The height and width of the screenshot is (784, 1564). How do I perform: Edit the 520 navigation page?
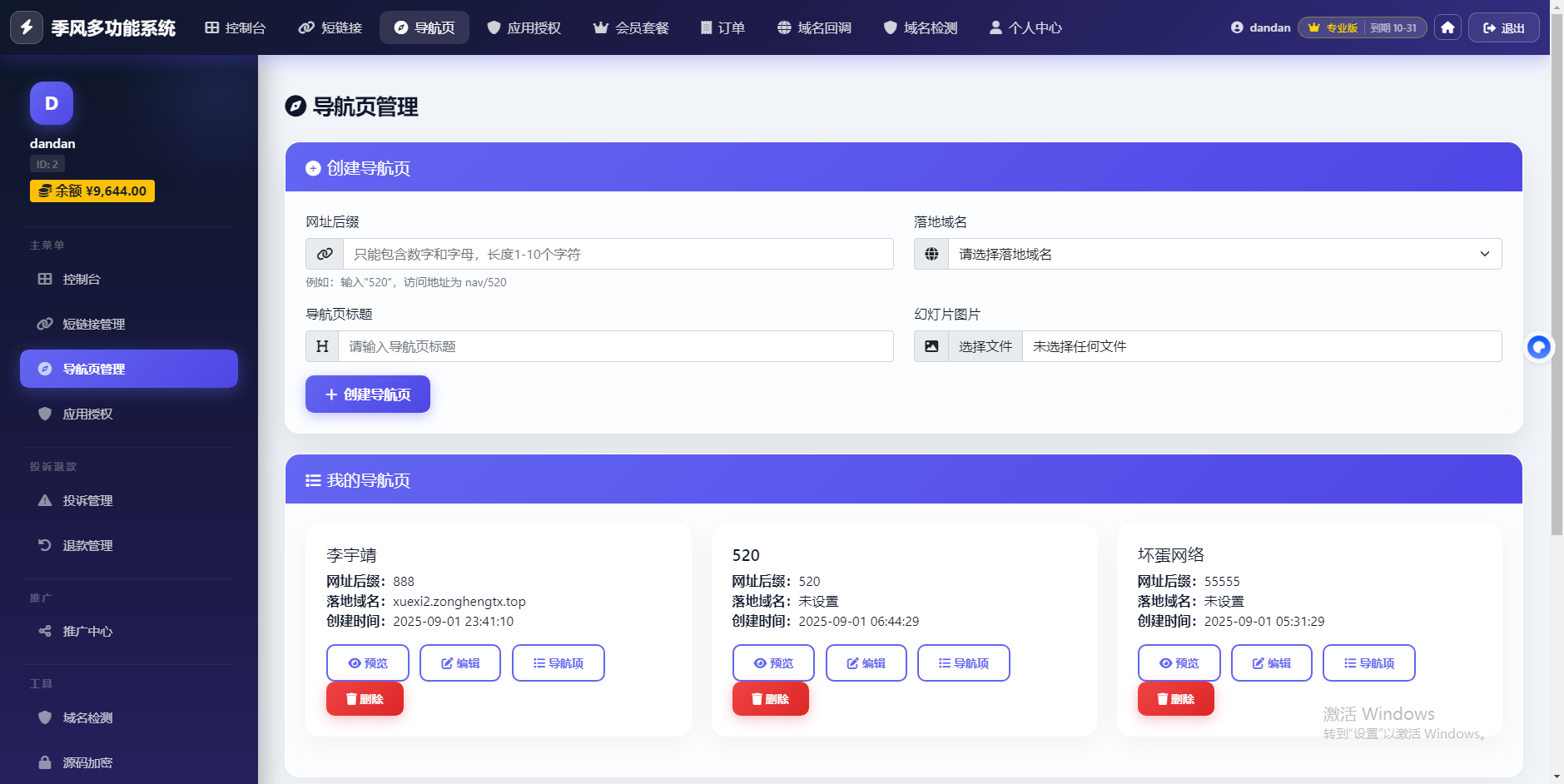tap(866, 663)
